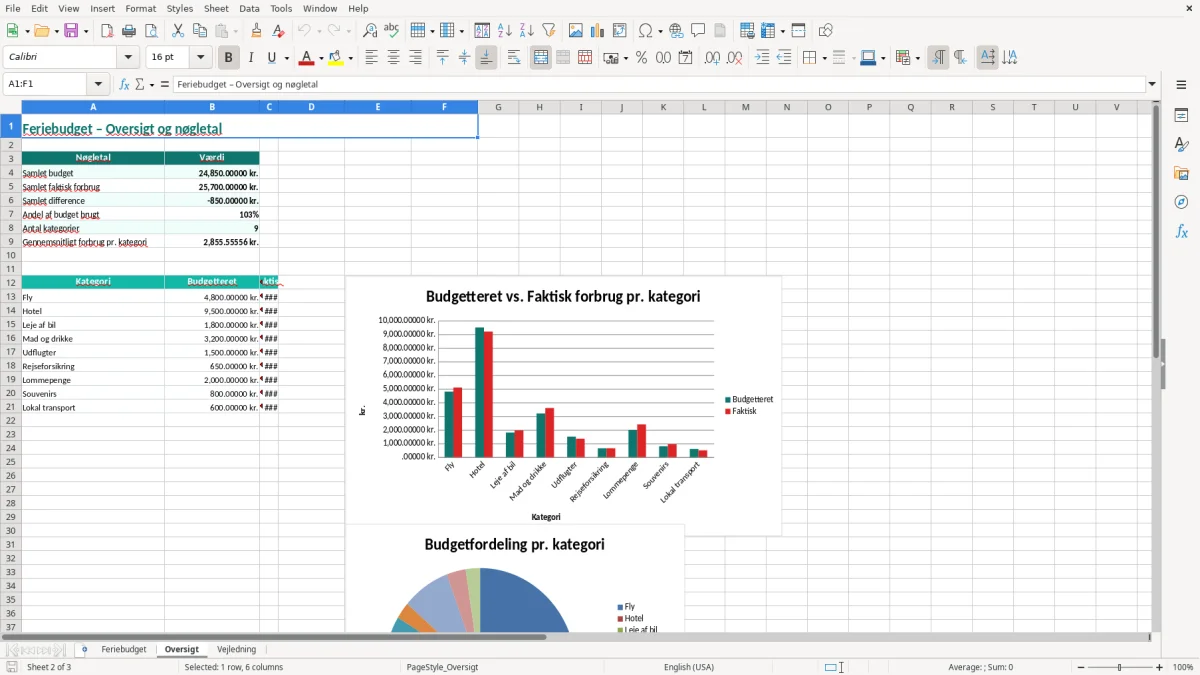Click the Add Decimal Place icon
This screenshot has height=675, width=1200.
(x=712, y=58)
